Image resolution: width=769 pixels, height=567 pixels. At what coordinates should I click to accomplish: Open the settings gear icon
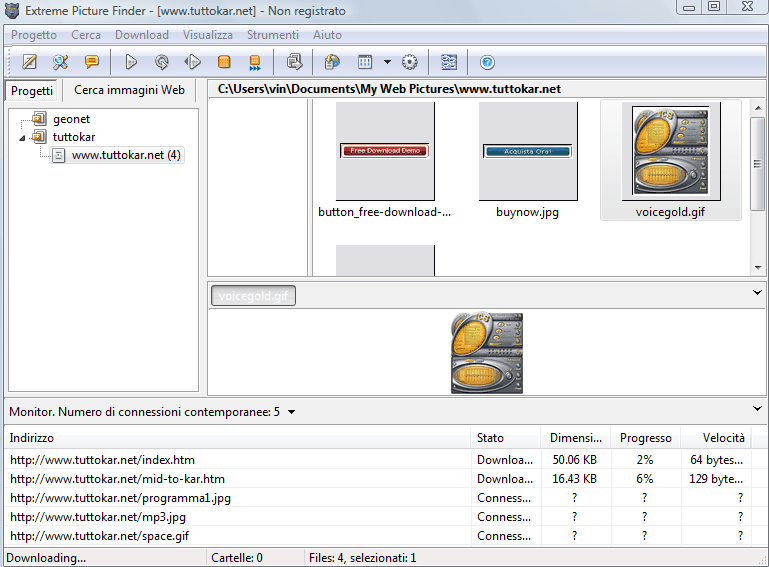(x=409, y=62)
